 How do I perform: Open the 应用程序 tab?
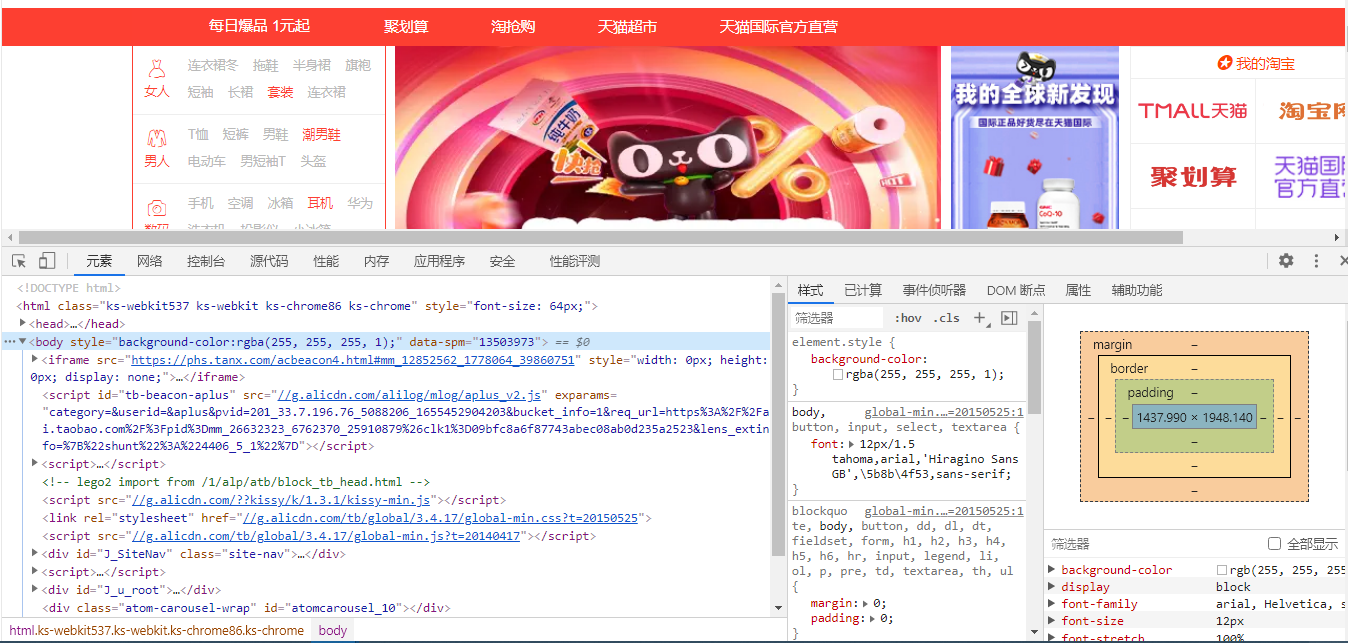point(439,261)
